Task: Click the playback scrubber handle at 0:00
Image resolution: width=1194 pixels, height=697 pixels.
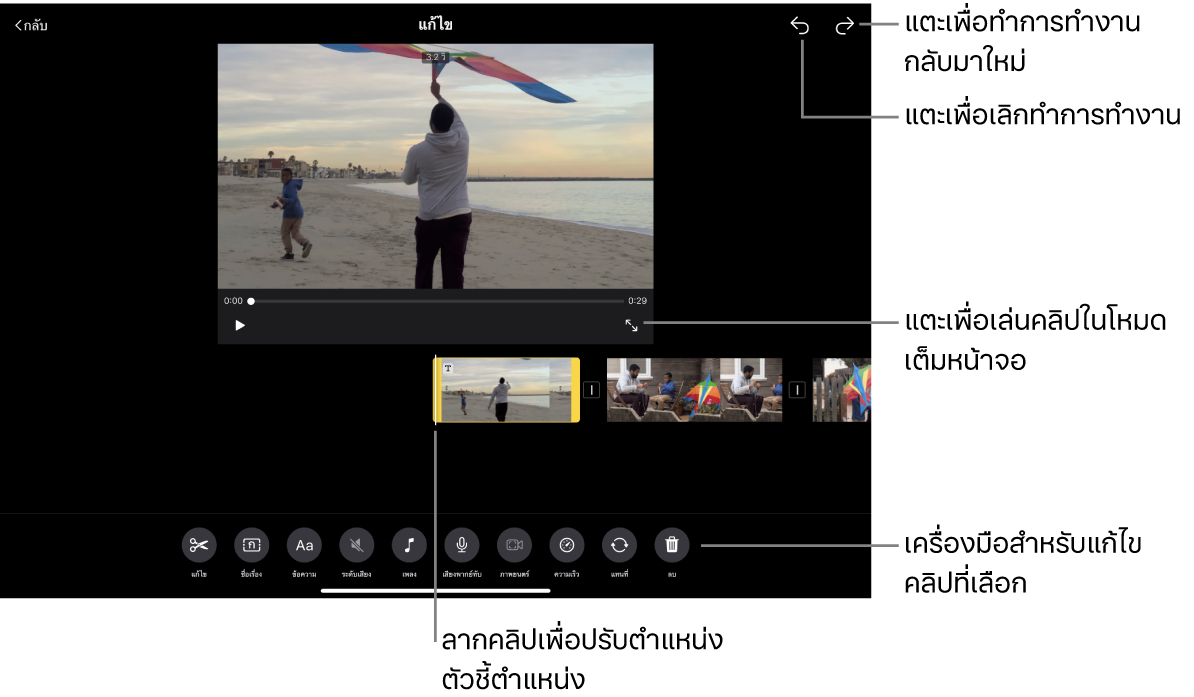Action: pos(251,301)
